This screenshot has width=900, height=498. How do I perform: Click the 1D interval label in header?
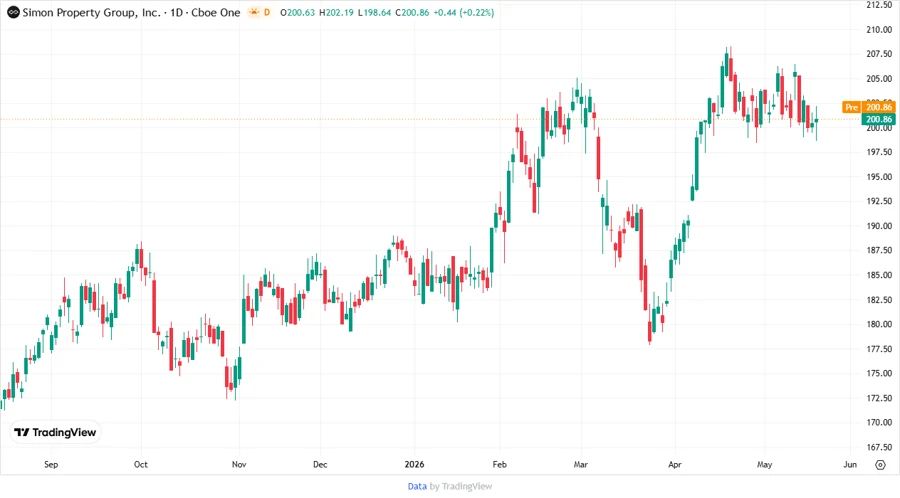(x=176, y=12)
